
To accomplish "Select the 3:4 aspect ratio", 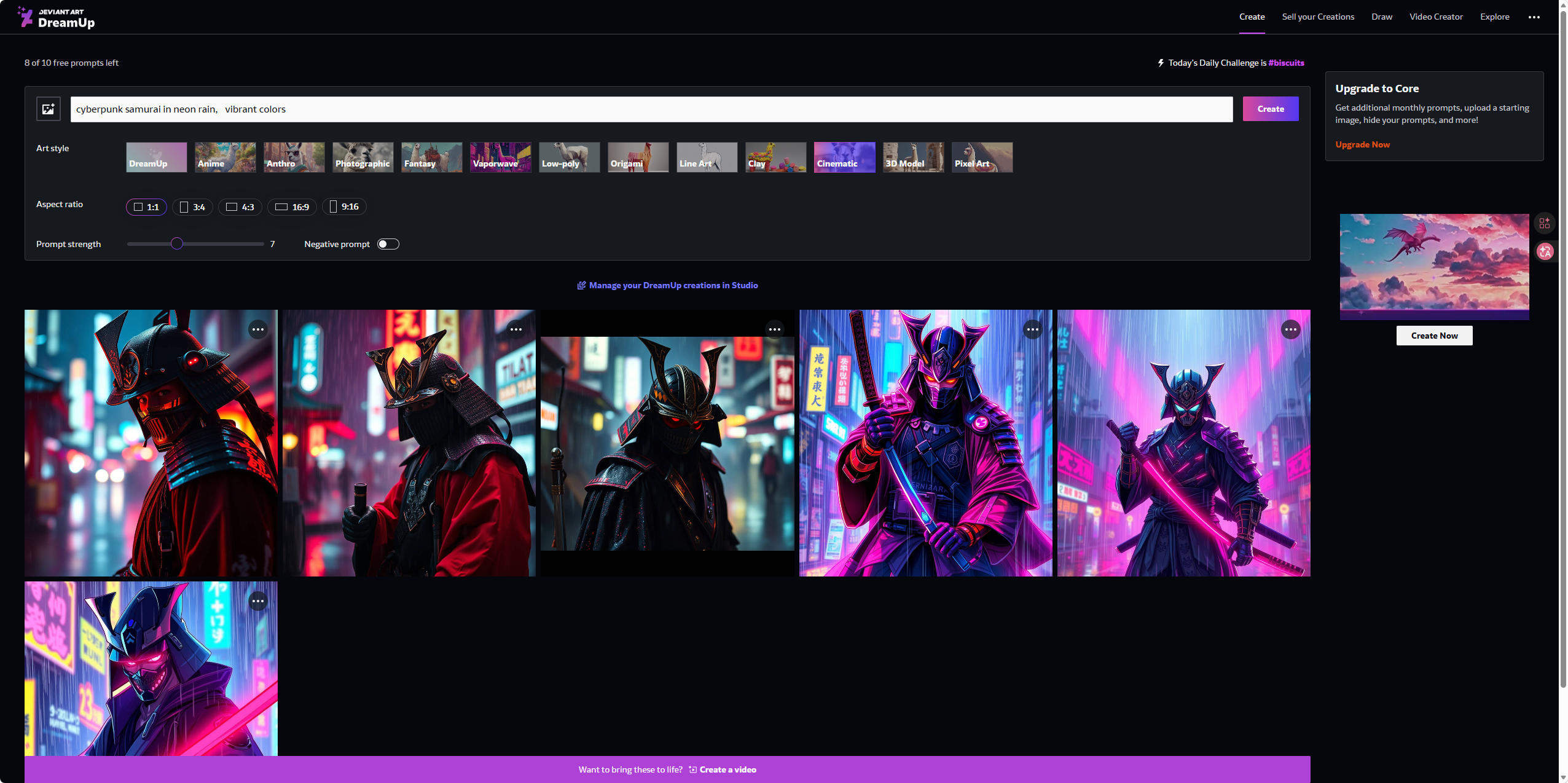I will click(192, 207).
